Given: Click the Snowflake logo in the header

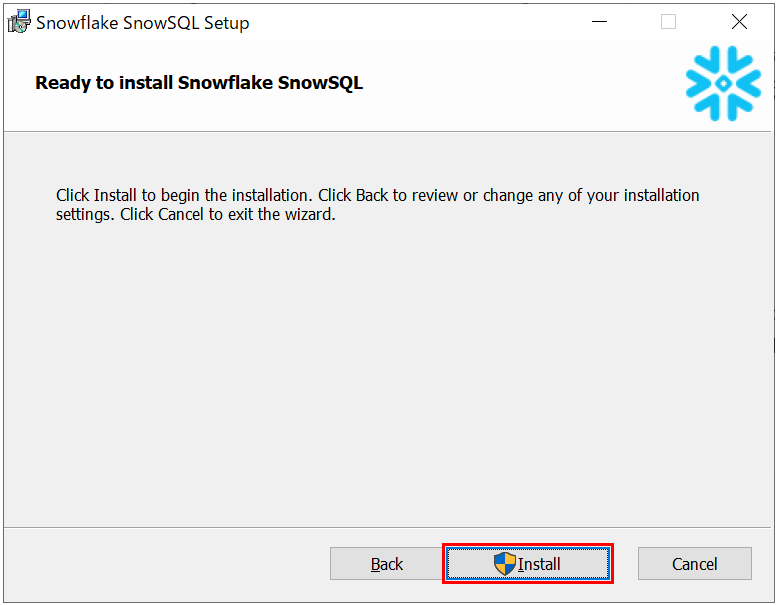Looking at the screenshot, I should pos(723,84).
